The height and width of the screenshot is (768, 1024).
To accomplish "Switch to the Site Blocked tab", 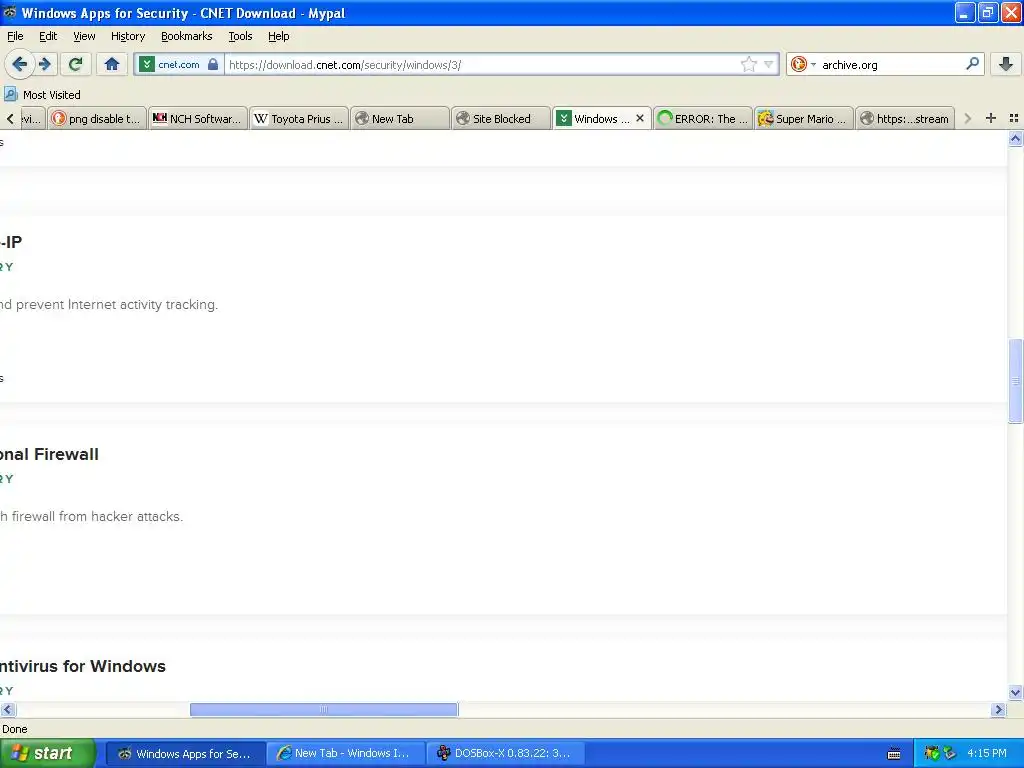I will point(502,118).
